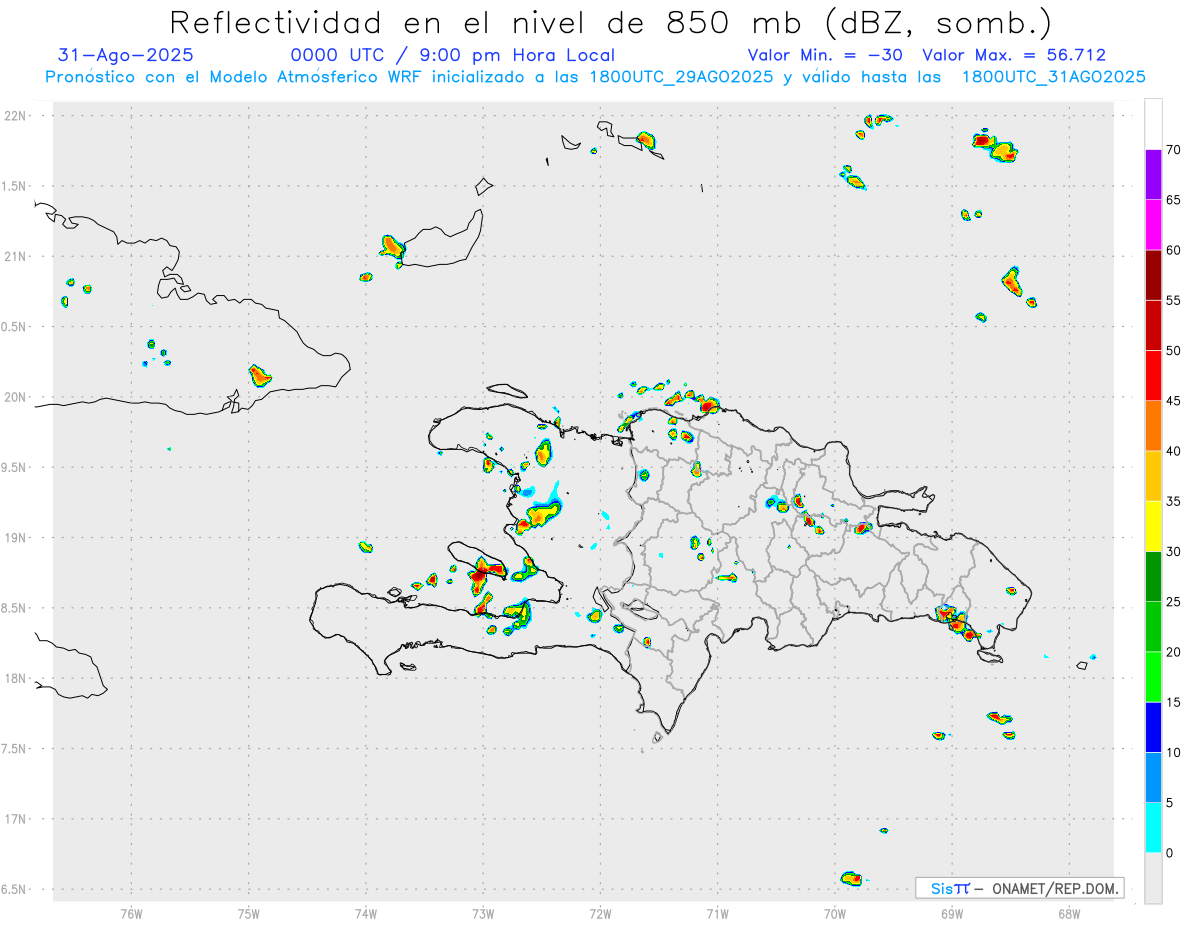This screenshot has width=1200, height=927.
Task: Click the '18N' latitude axis label
Action: tap(17, 678)
